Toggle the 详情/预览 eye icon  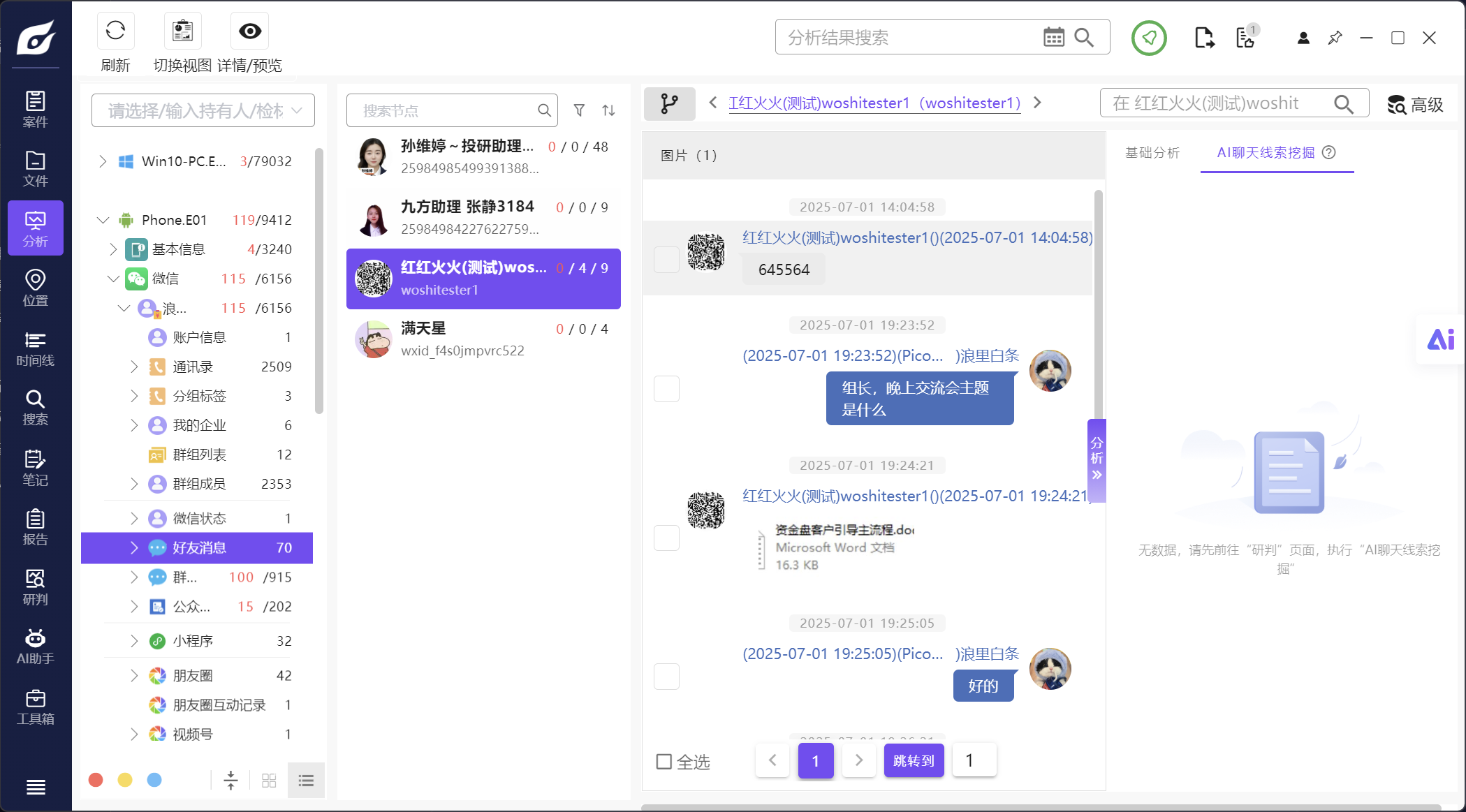point(250,31)
